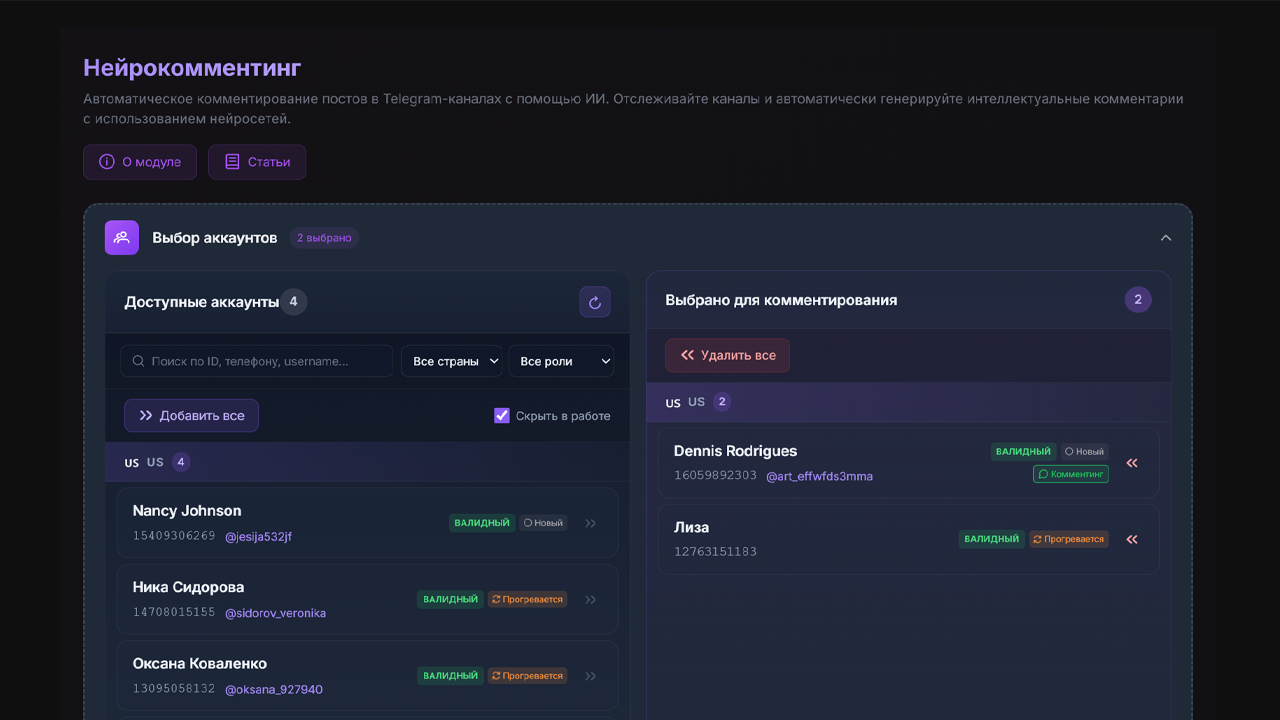
Task: Click the account selection users icon
Action: [x=122, y=238]
